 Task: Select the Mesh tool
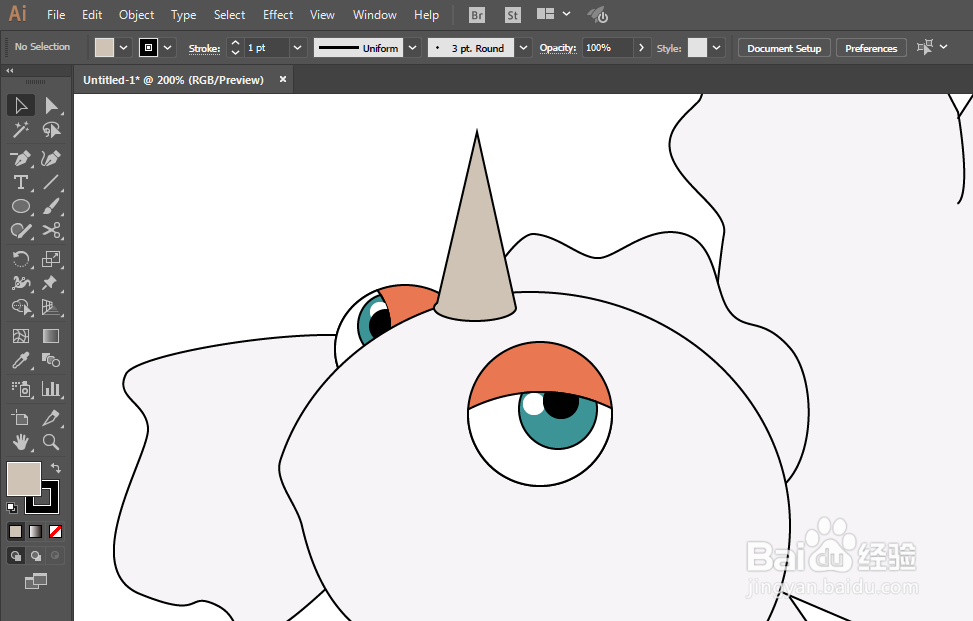pos(20,336)
